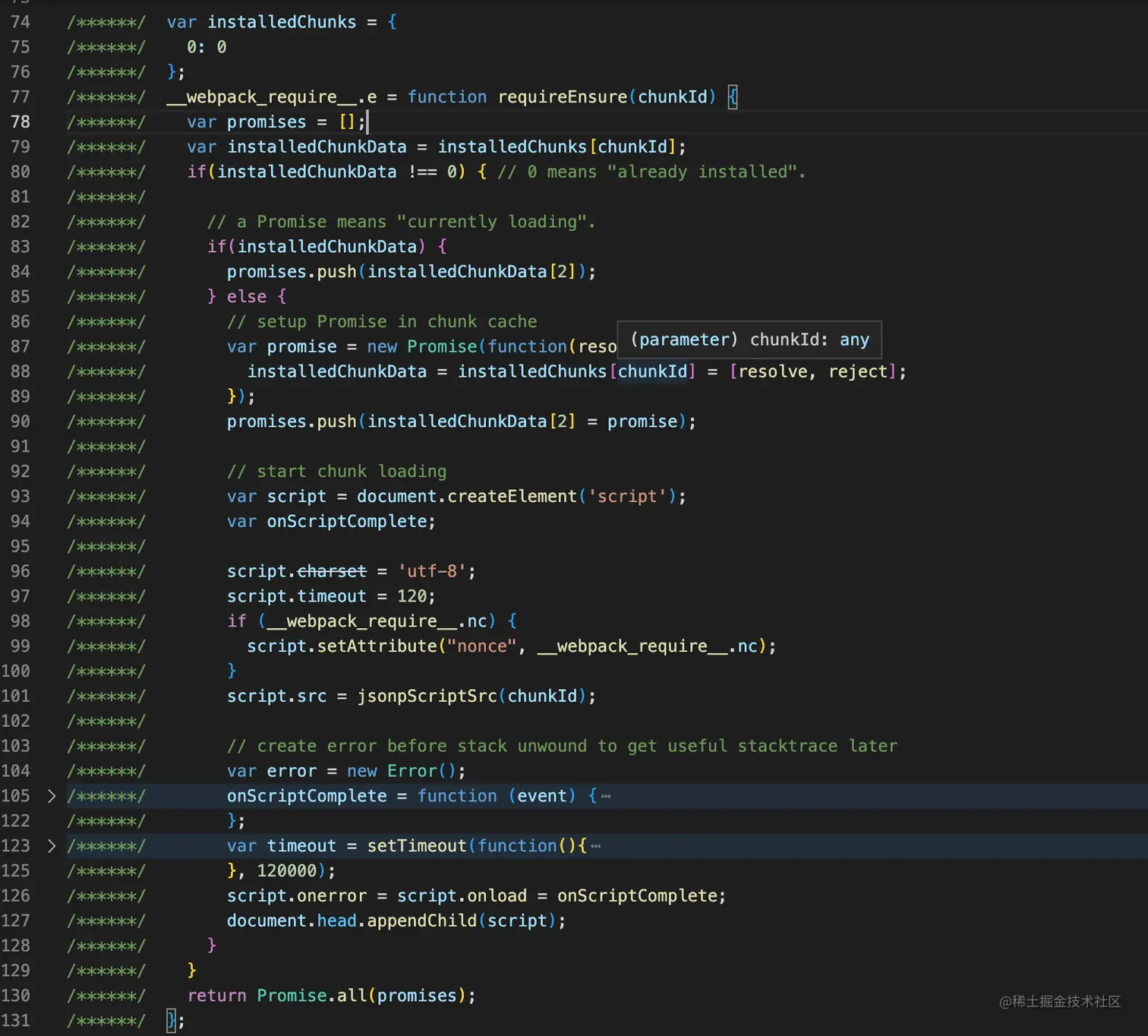Image resolution: width=1148 pixels, height=1036 pixels.
Task: Click the fold ellipsis after "setTimeout(function(){"
Action: coord(595,847)
